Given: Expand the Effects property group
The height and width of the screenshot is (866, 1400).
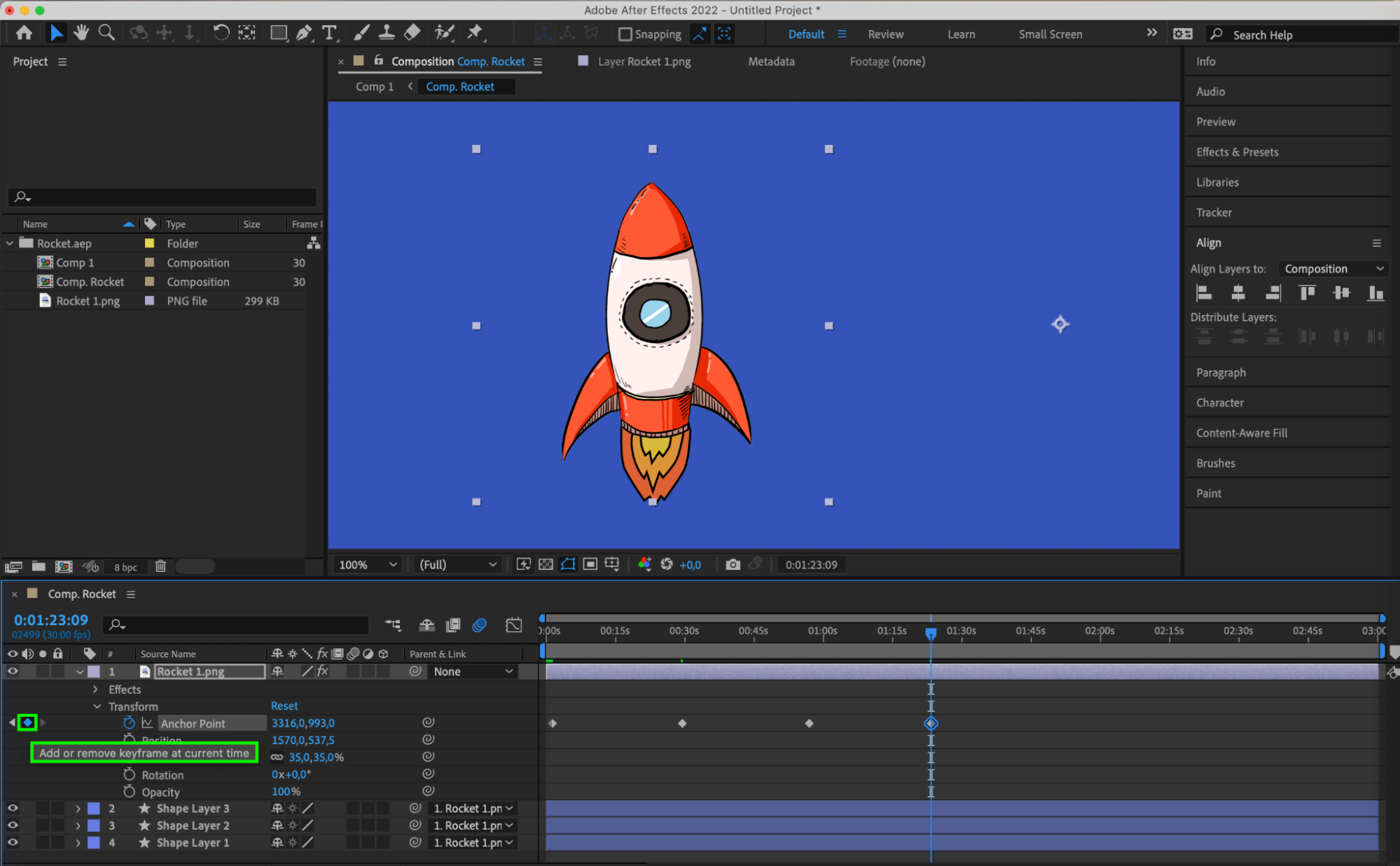Looking at the screenshot, I should pyautogui.click(x=96, y=690).
